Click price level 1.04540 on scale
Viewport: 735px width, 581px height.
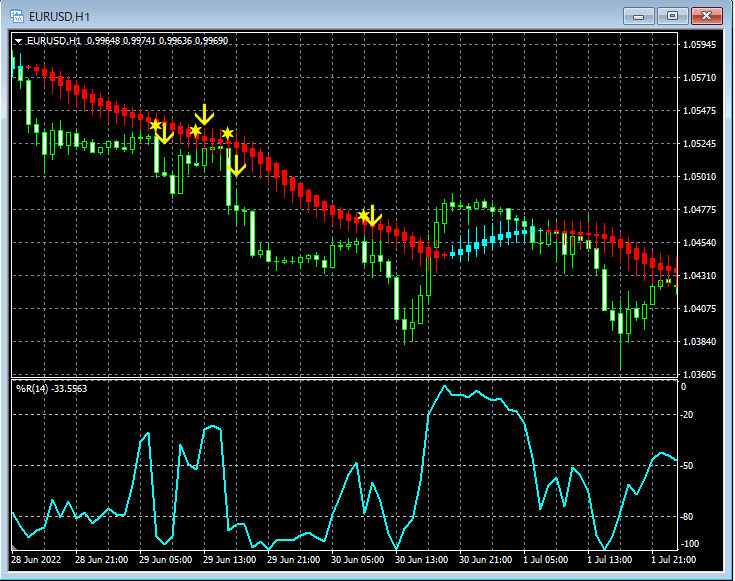(x=700, y=242)
